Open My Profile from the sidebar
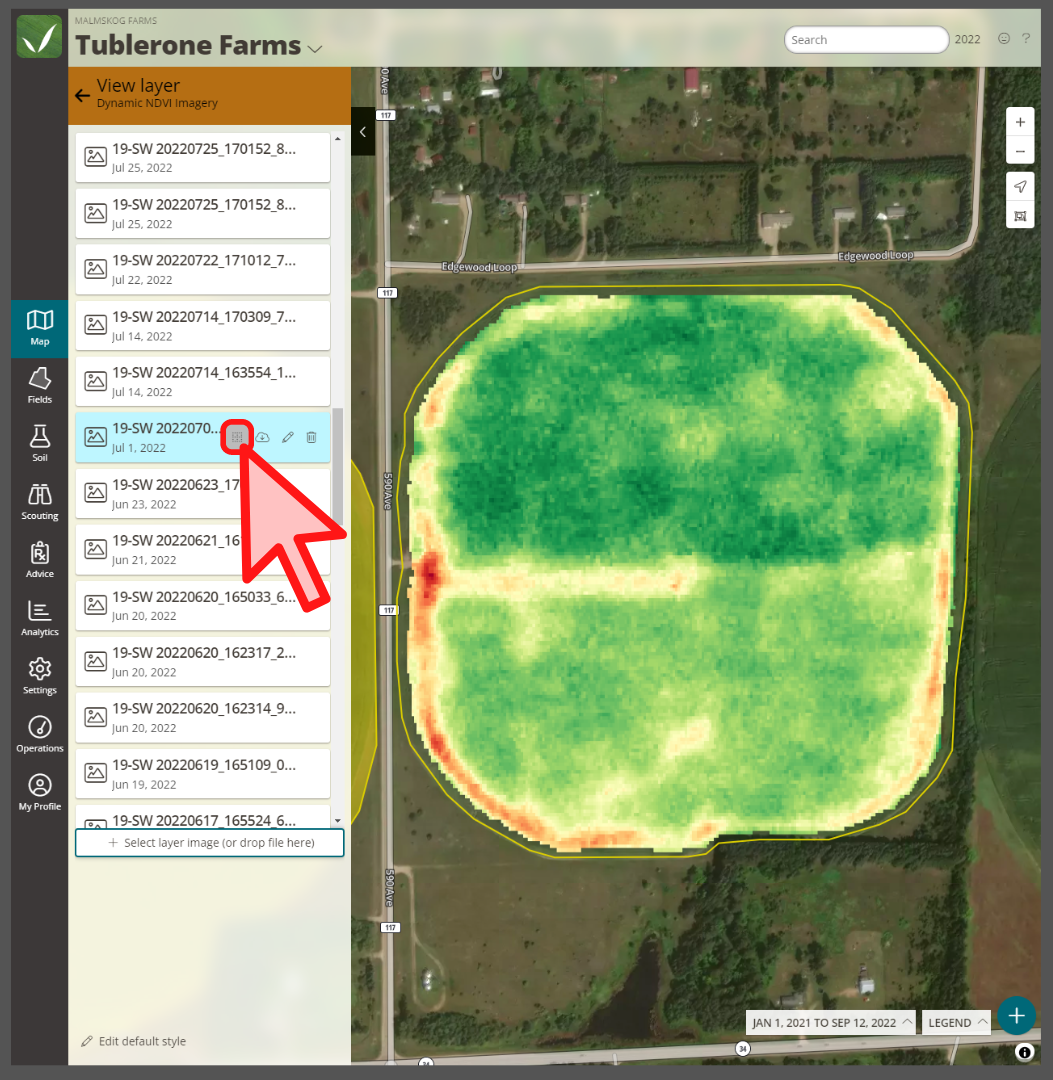Screen dimensions: 1053x1080 39,789
